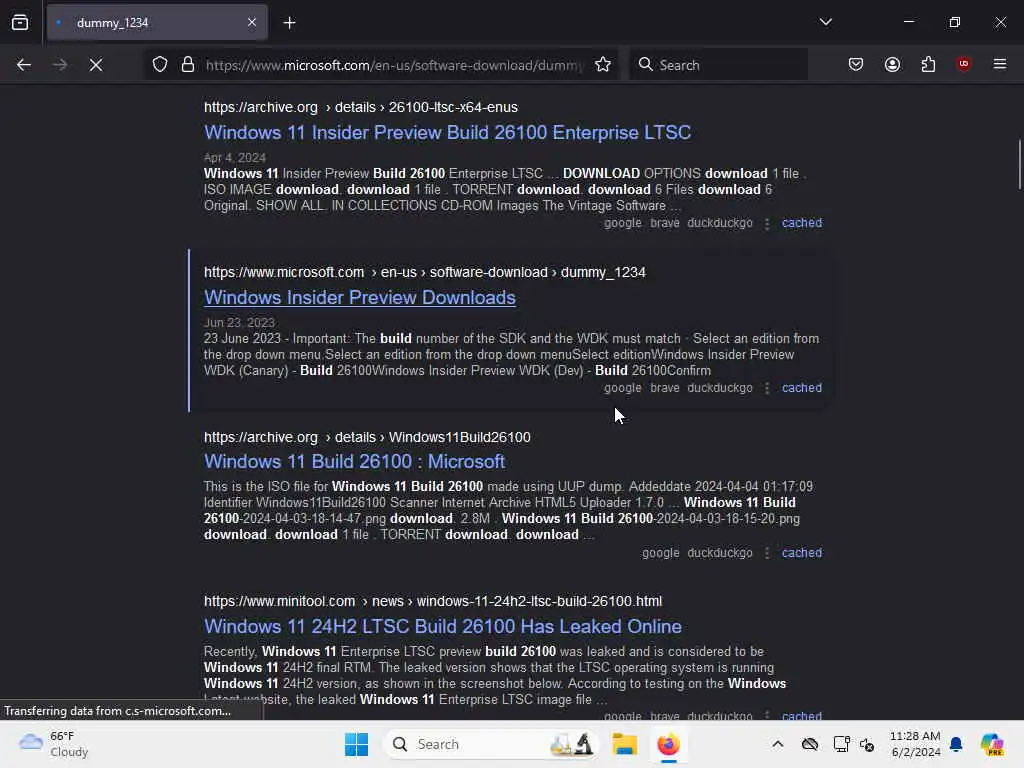The height and width of the screenshot is (768, 1024).
Task: Open Windows 11 Build 26100 : Microsoft link
Action: point(354,462)
